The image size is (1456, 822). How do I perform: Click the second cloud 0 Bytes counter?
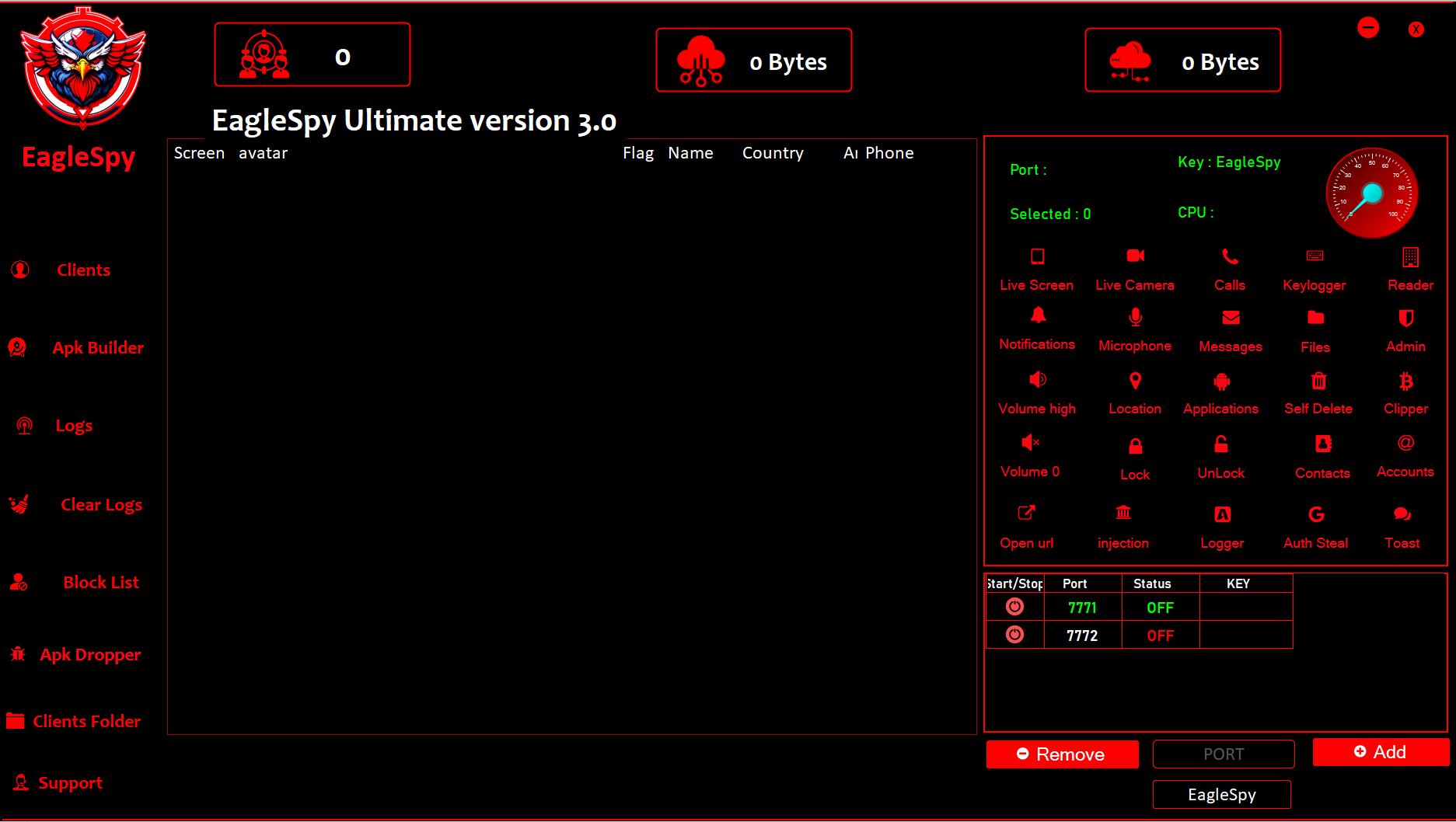1183,61
